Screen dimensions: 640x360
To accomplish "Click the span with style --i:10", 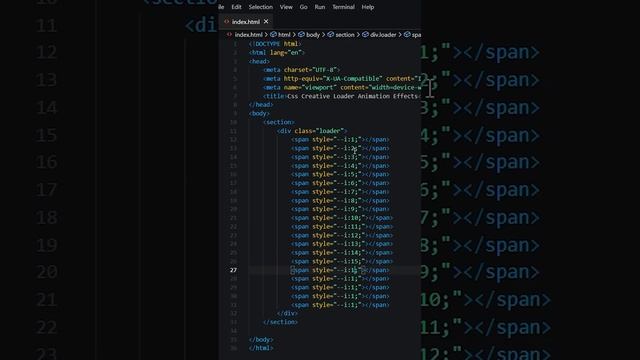I will 342,218.
